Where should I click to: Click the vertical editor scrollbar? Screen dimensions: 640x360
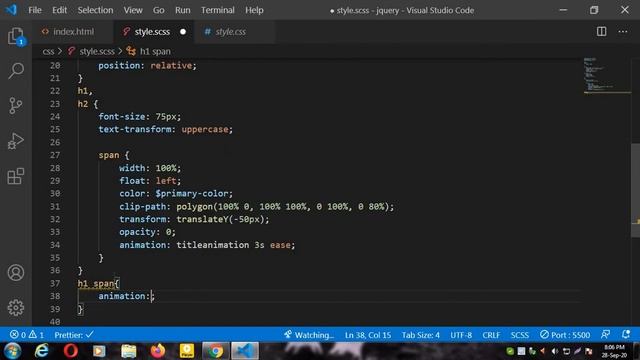click(635, 190)
